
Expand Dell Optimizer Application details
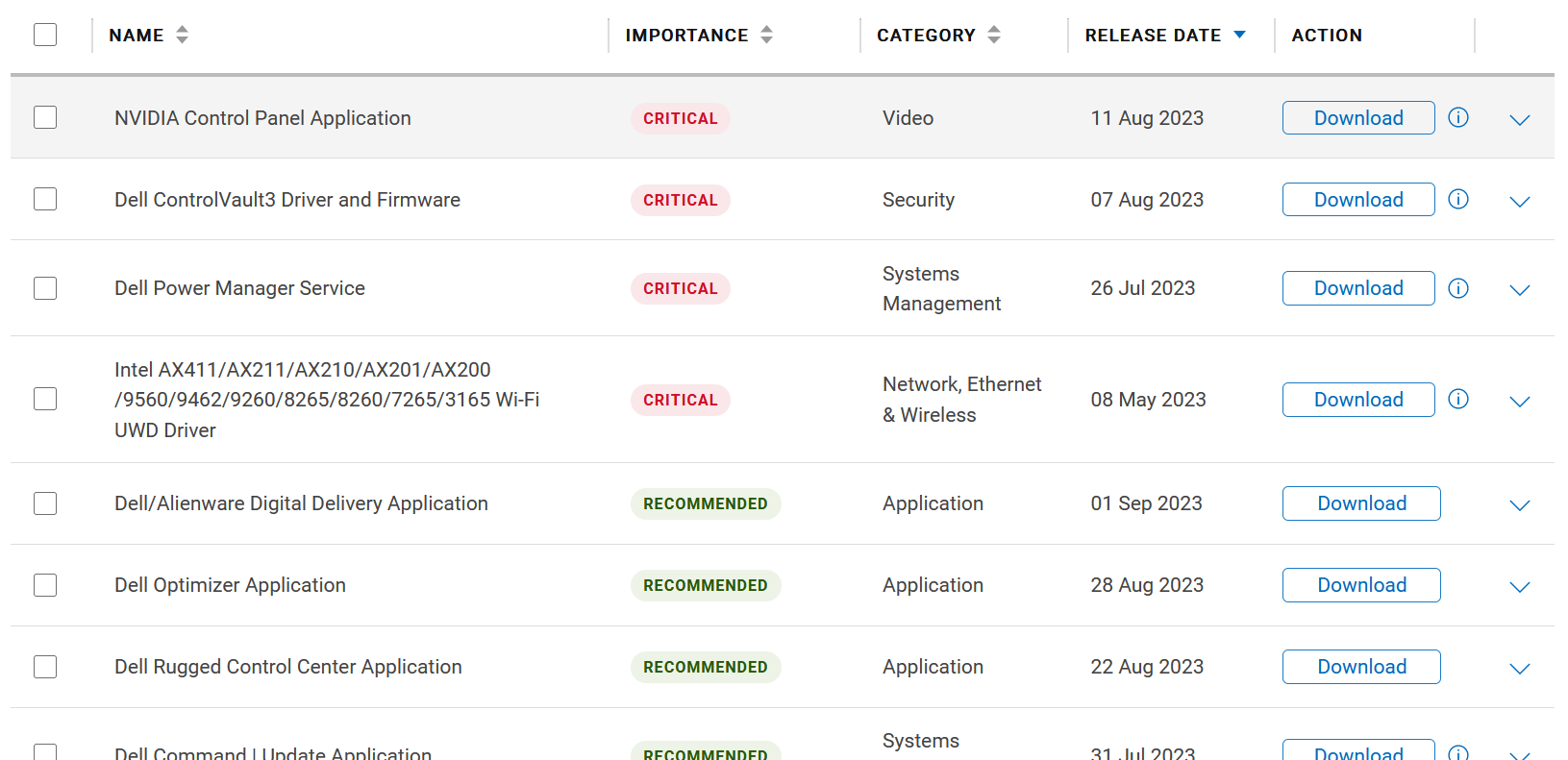pyautogui.click(x=1519, y=587)
